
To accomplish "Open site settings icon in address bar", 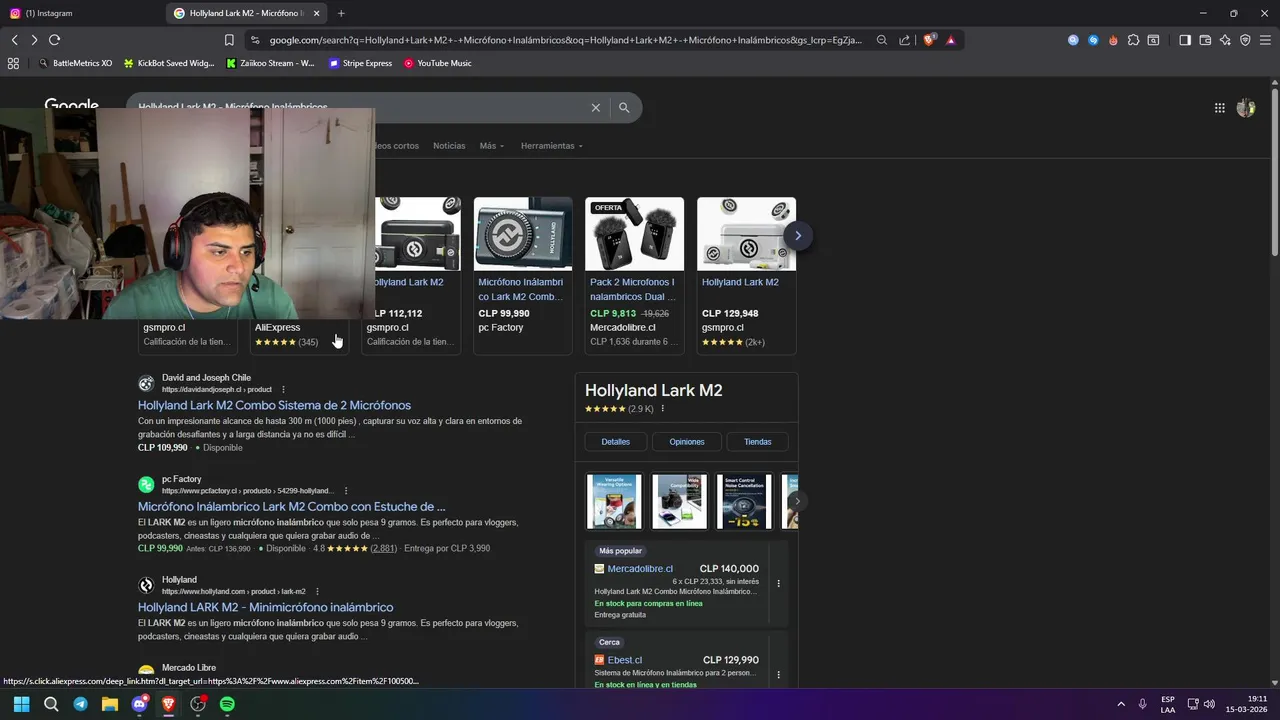I will [255, 40].
